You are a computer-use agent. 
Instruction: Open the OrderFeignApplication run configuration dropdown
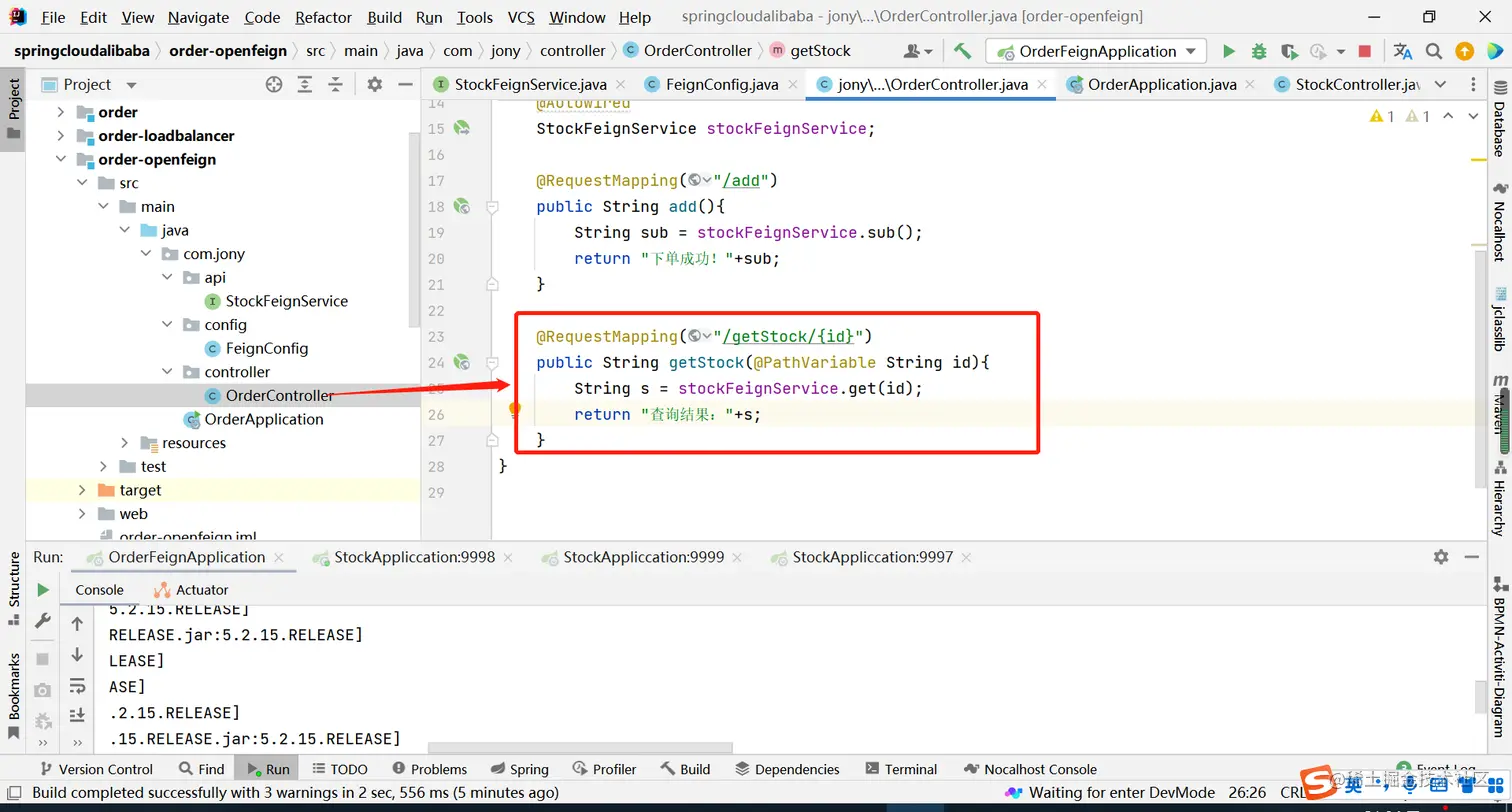(1096, 51)
